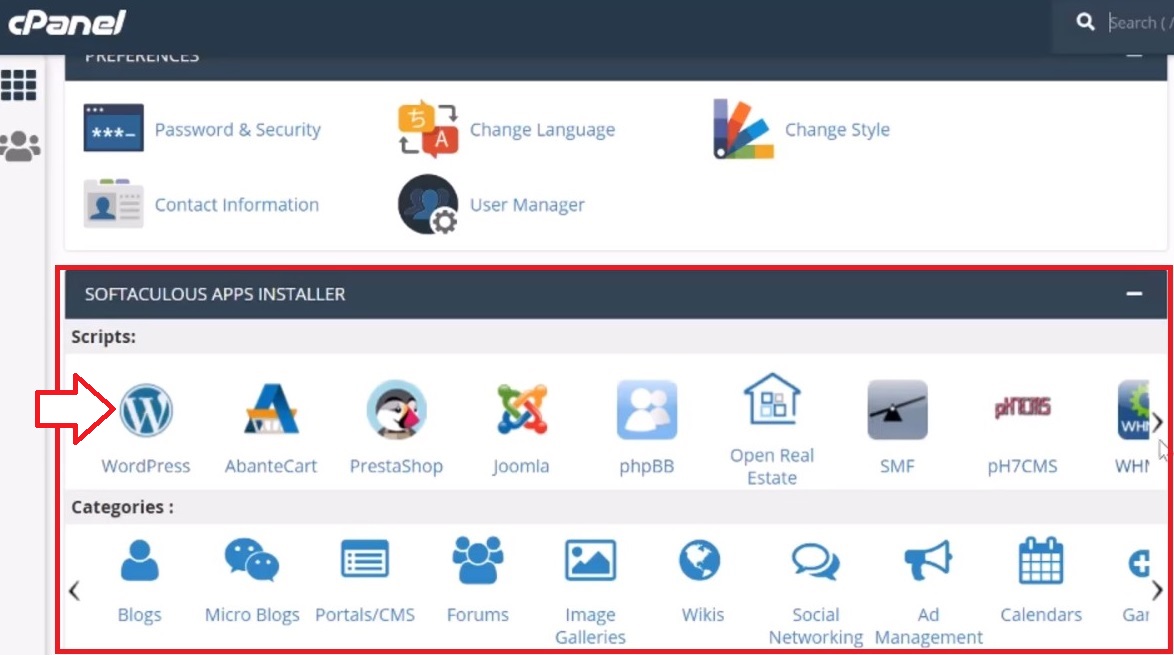
Task: Open the users icon in sidebar
Action: point(20,146)
